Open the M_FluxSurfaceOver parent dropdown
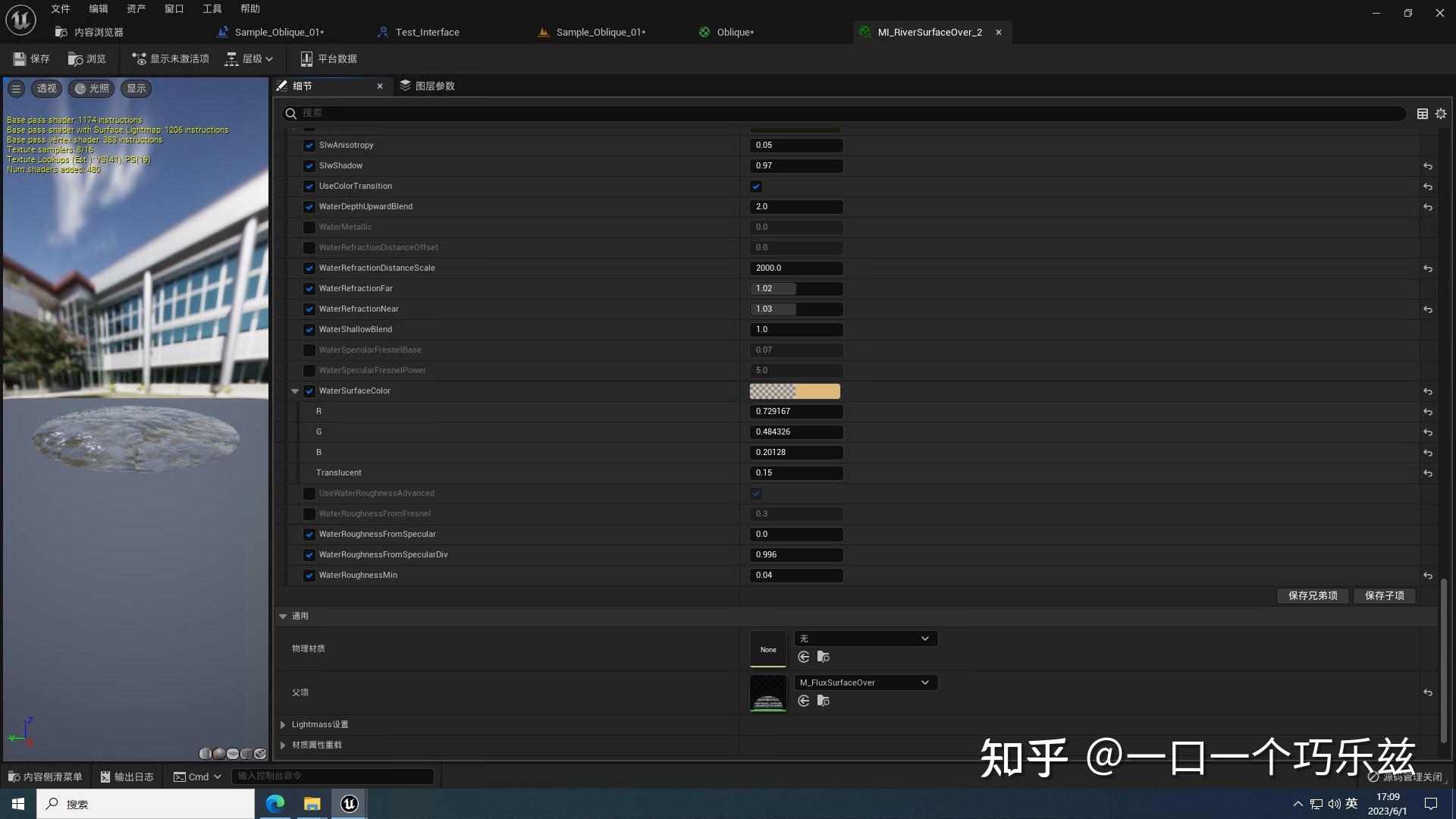 [x=865, y=682]
